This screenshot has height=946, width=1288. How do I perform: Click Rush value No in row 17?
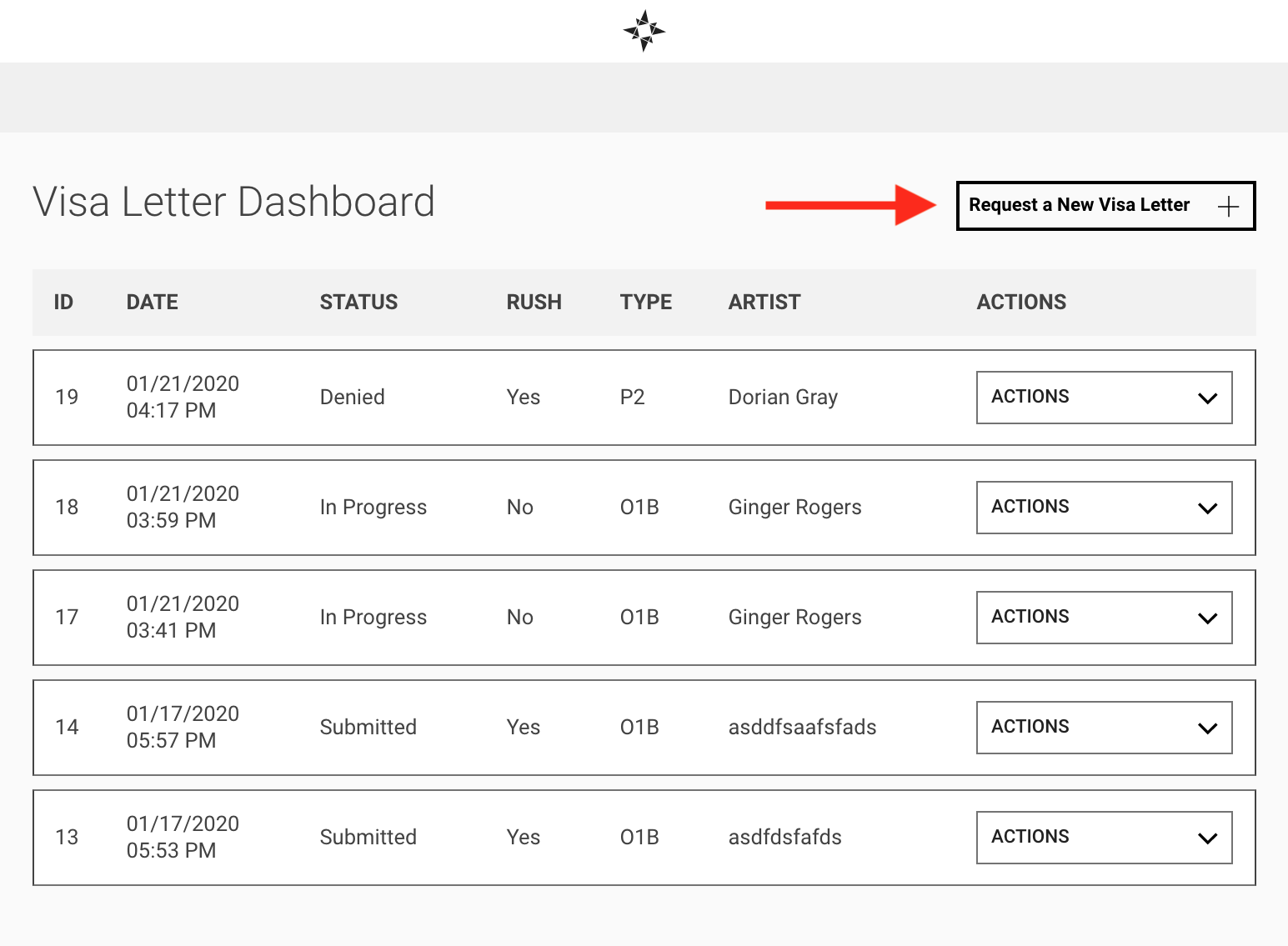tap(520, 617)
